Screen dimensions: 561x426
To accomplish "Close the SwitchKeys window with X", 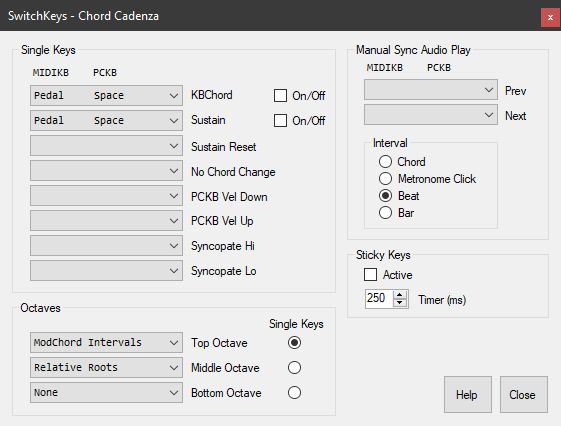I will 550,17.
